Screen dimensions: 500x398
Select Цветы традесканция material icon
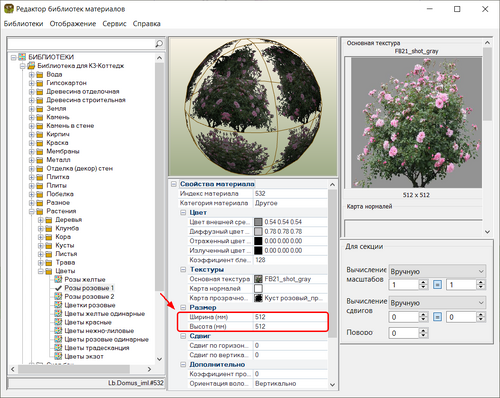(x=58, y=348)
